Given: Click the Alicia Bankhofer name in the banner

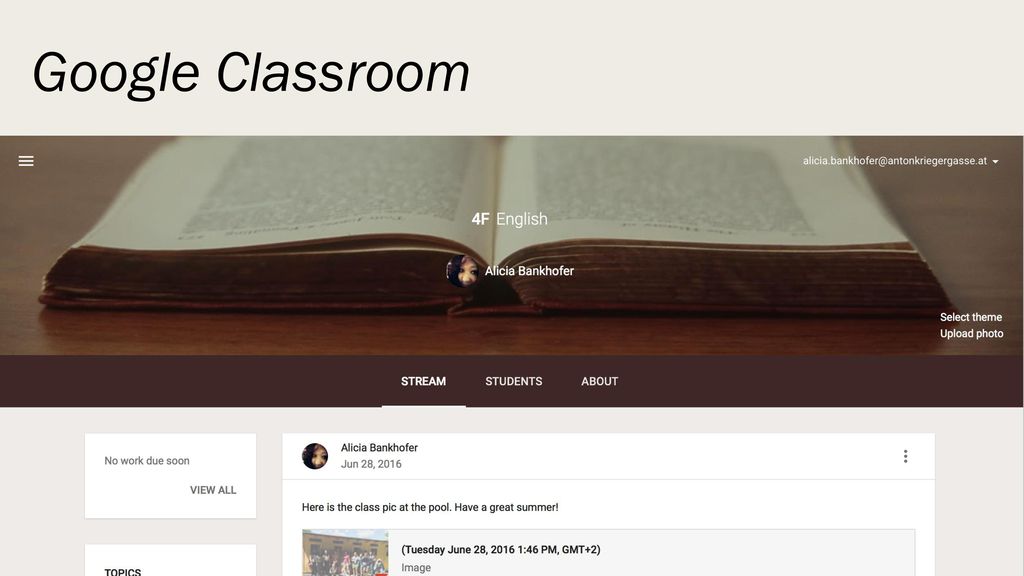Looking at the screenshot, I should [x=529, y=271].
